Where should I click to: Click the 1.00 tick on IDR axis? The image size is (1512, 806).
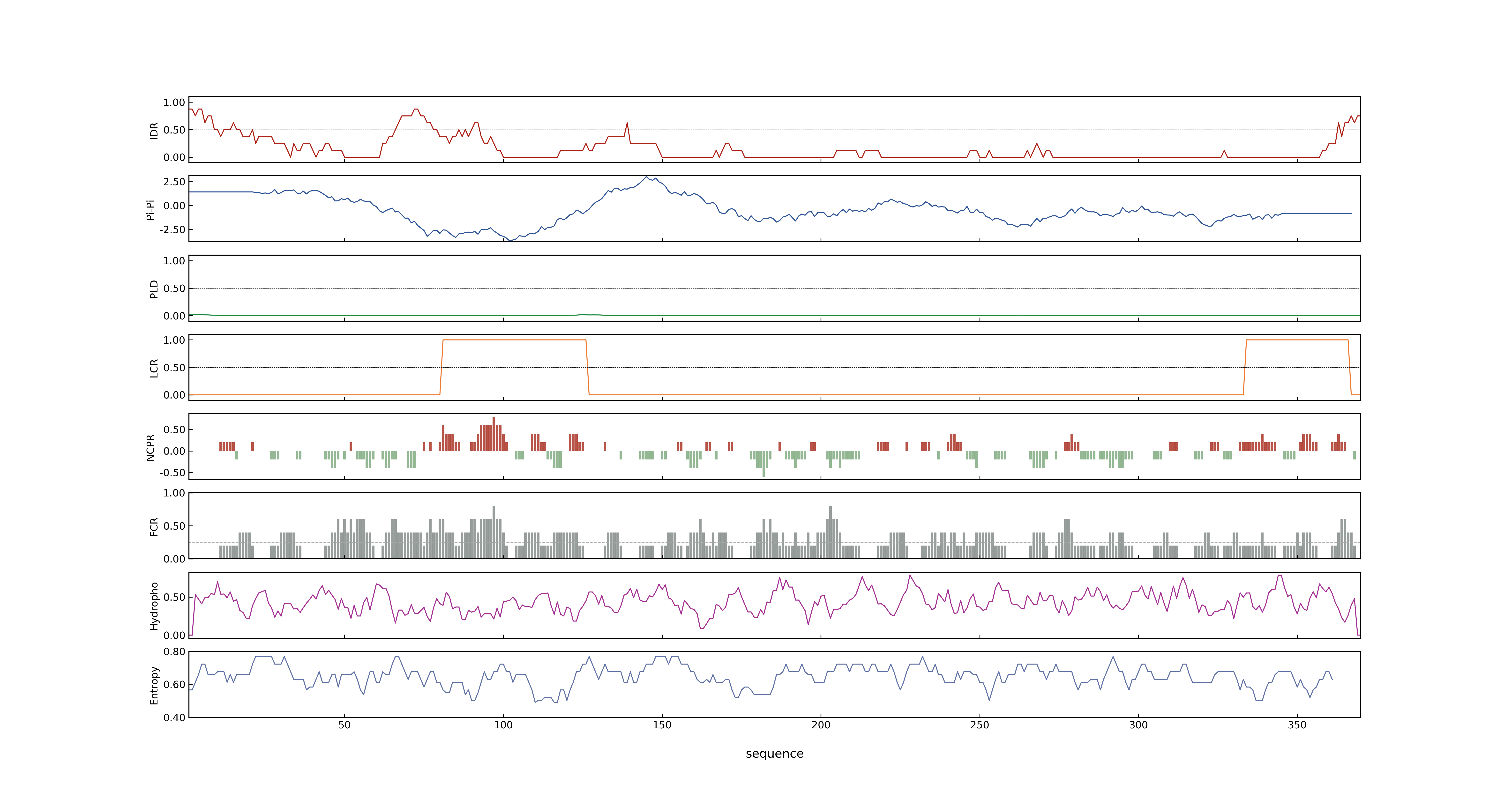click(174, 103)
